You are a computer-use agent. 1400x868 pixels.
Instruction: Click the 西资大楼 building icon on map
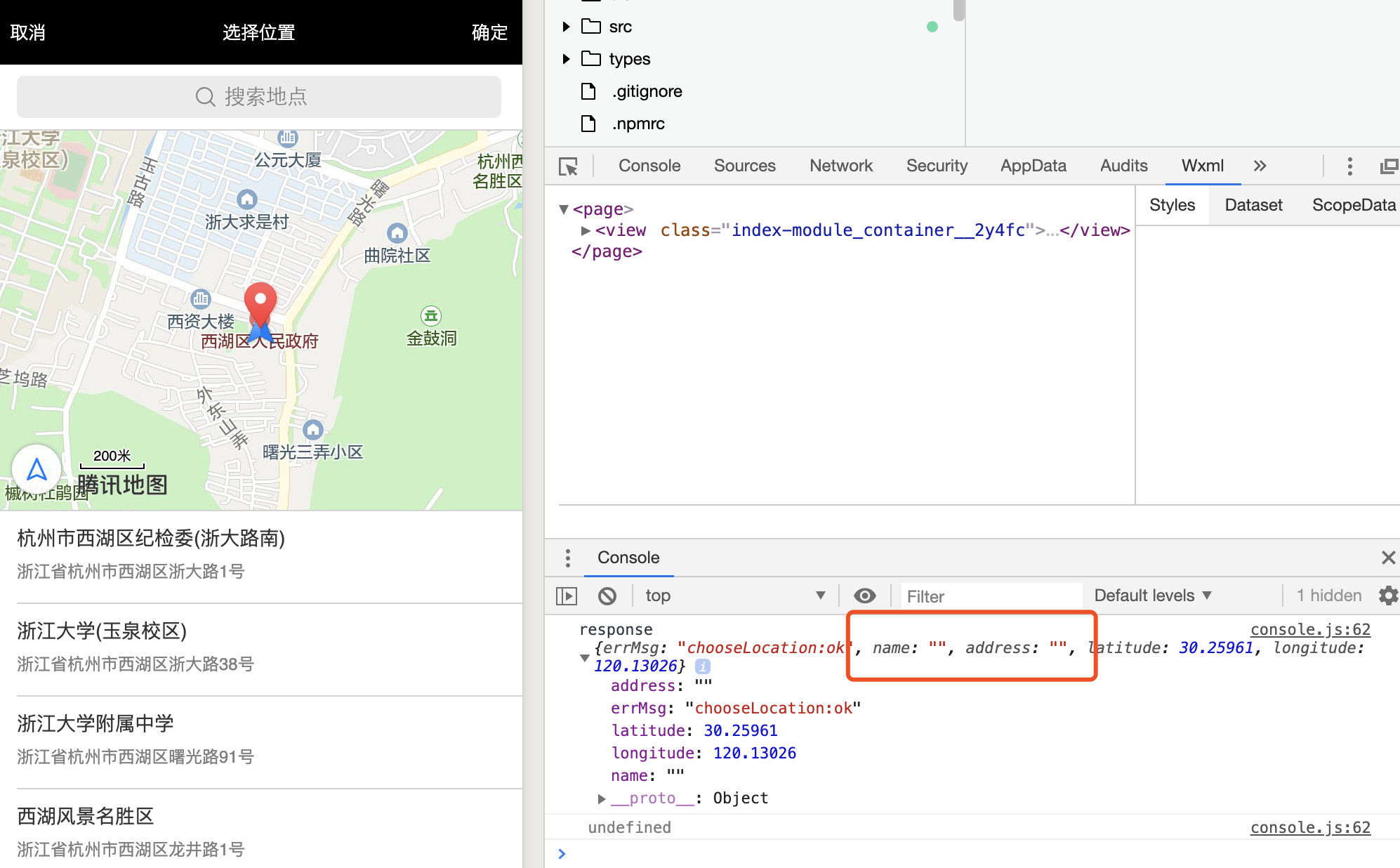[x=201, y=299]
